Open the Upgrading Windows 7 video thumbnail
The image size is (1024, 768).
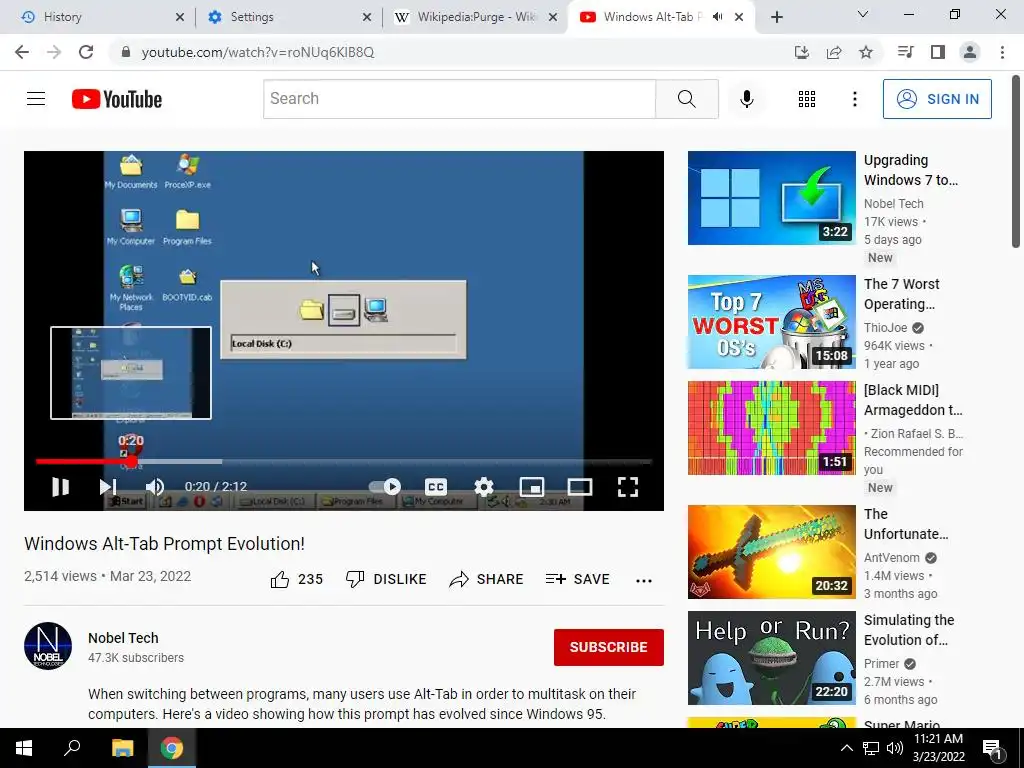coord(771,198)
